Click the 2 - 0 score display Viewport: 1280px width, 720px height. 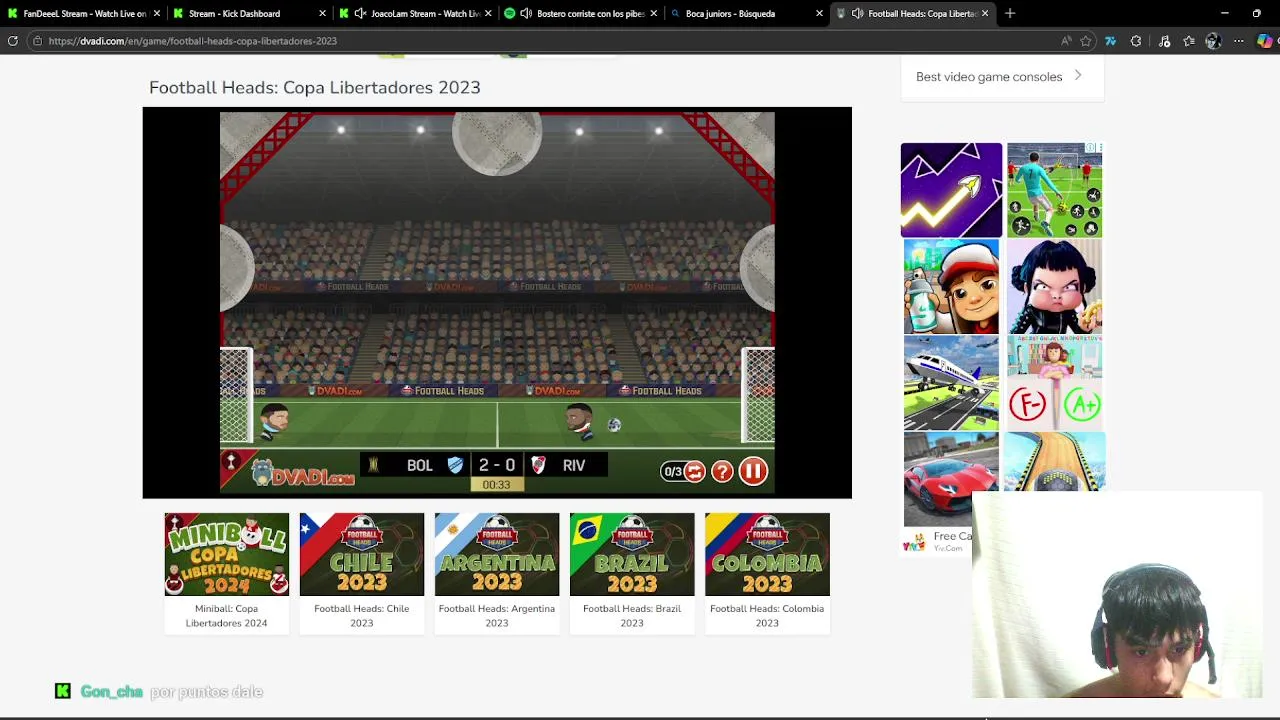[x=497, y=465]
